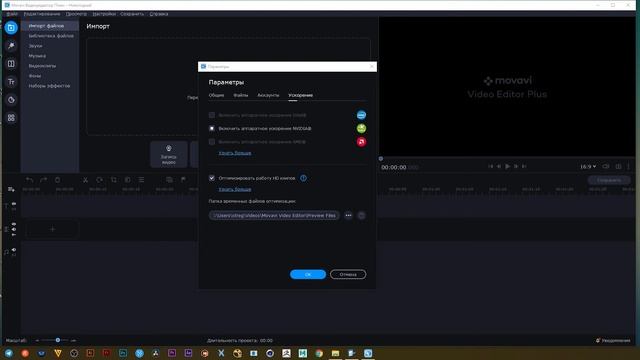Step to the previous frame

[x=499, y=166]
